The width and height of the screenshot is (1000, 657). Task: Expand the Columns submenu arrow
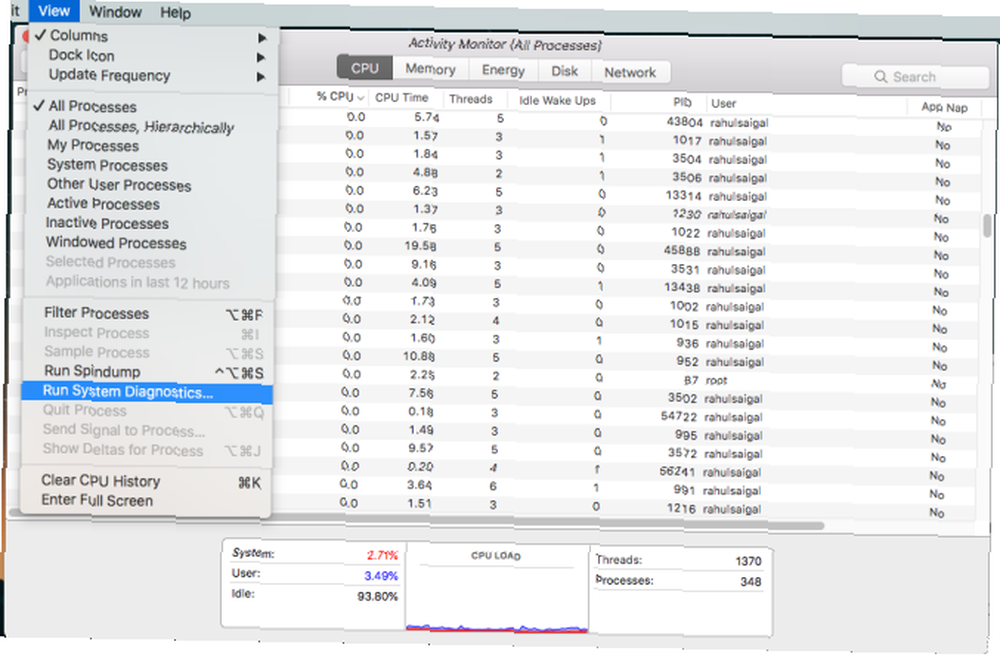click(261, 38)
